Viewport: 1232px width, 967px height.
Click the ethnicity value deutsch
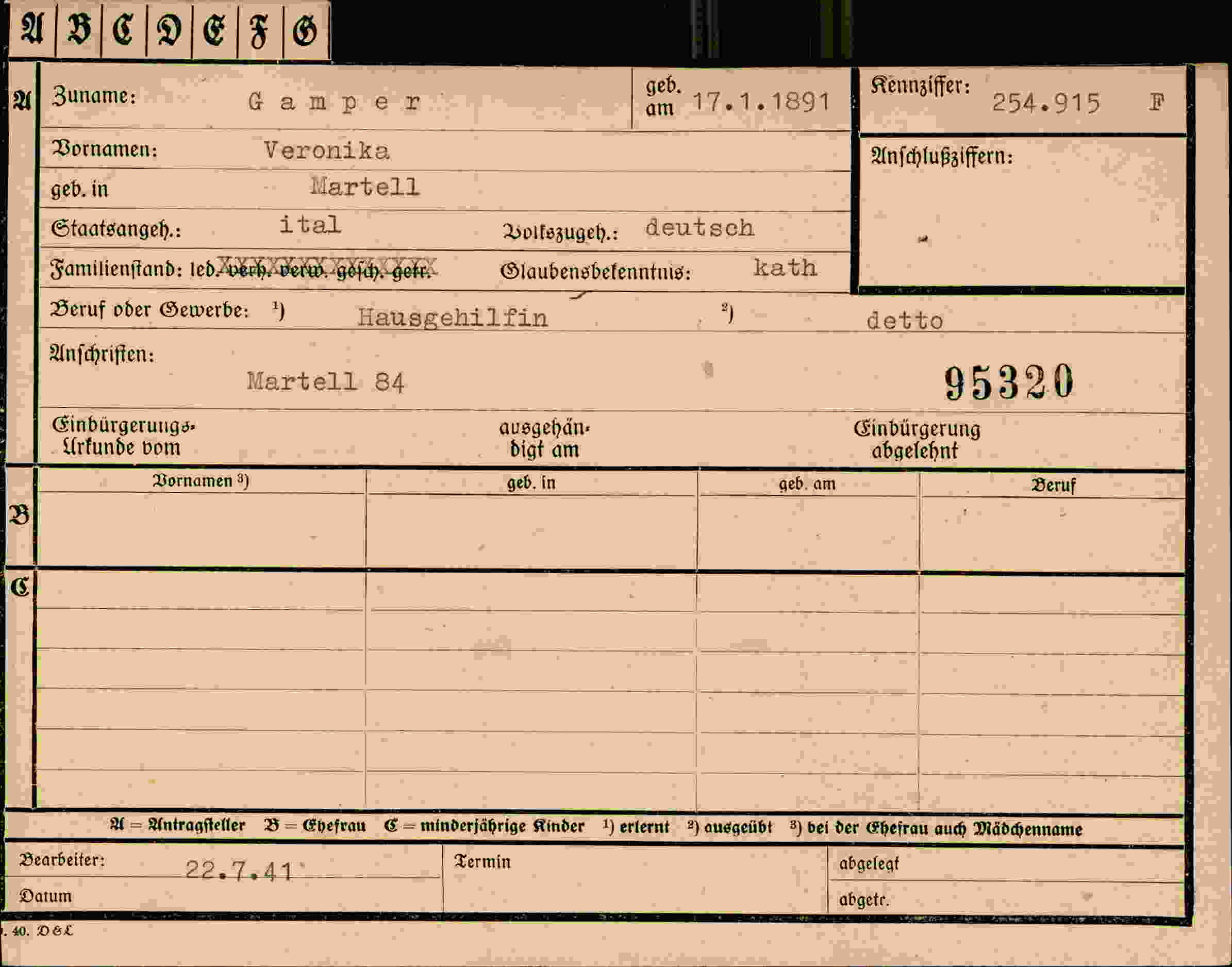pos(700,228)
